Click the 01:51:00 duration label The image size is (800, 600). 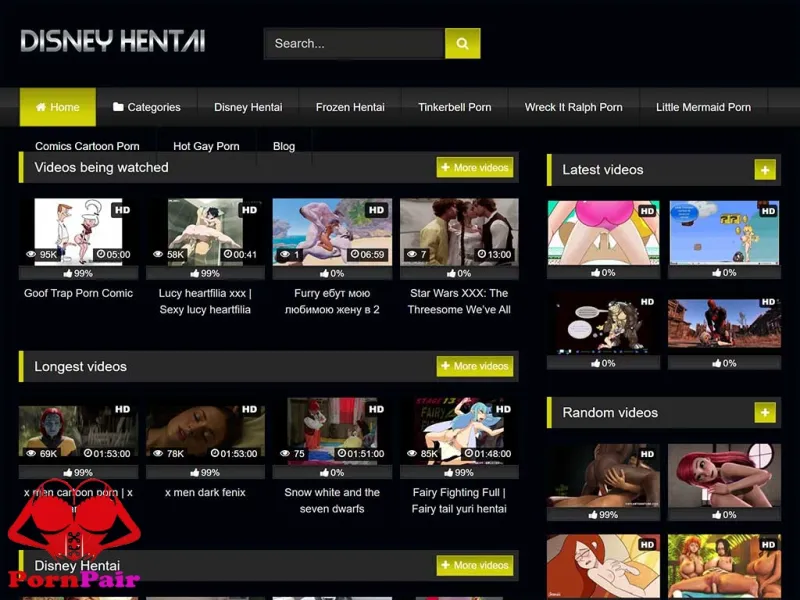click(x=361, y=454)
